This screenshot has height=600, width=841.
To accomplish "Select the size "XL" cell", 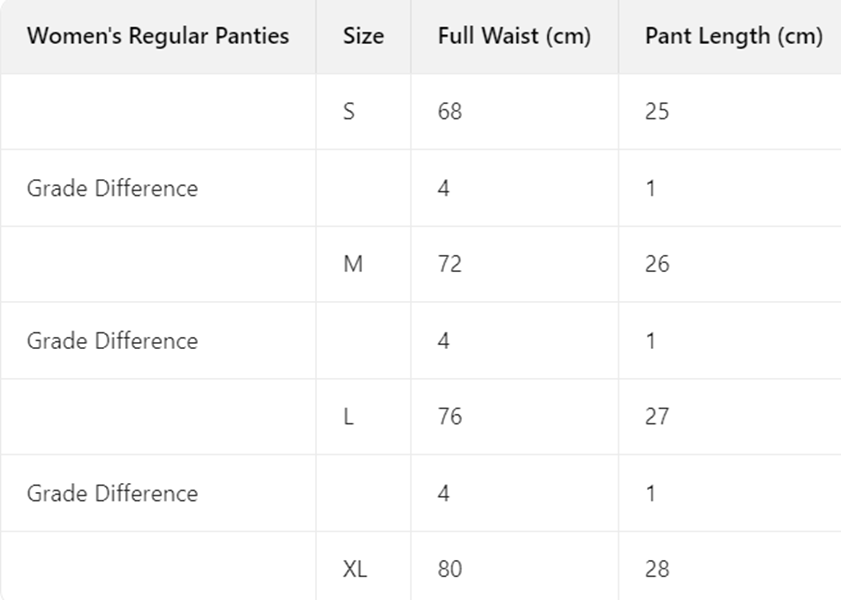I will tap(355, 570).
